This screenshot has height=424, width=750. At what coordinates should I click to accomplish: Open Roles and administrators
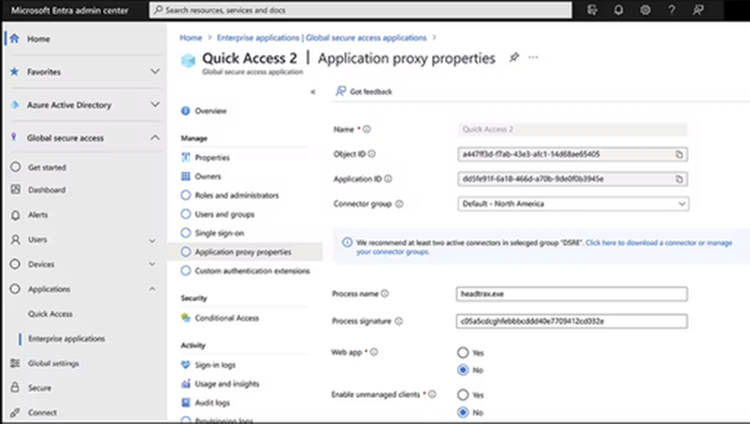237,195
